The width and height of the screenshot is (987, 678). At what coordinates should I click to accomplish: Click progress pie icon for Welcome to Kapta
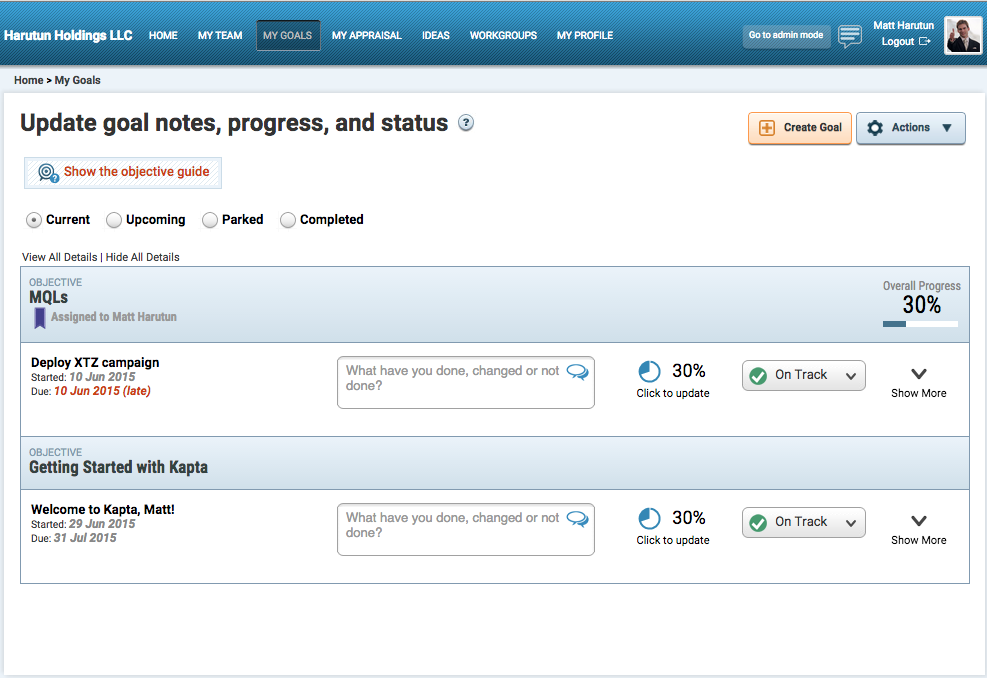tap(650, 519)
